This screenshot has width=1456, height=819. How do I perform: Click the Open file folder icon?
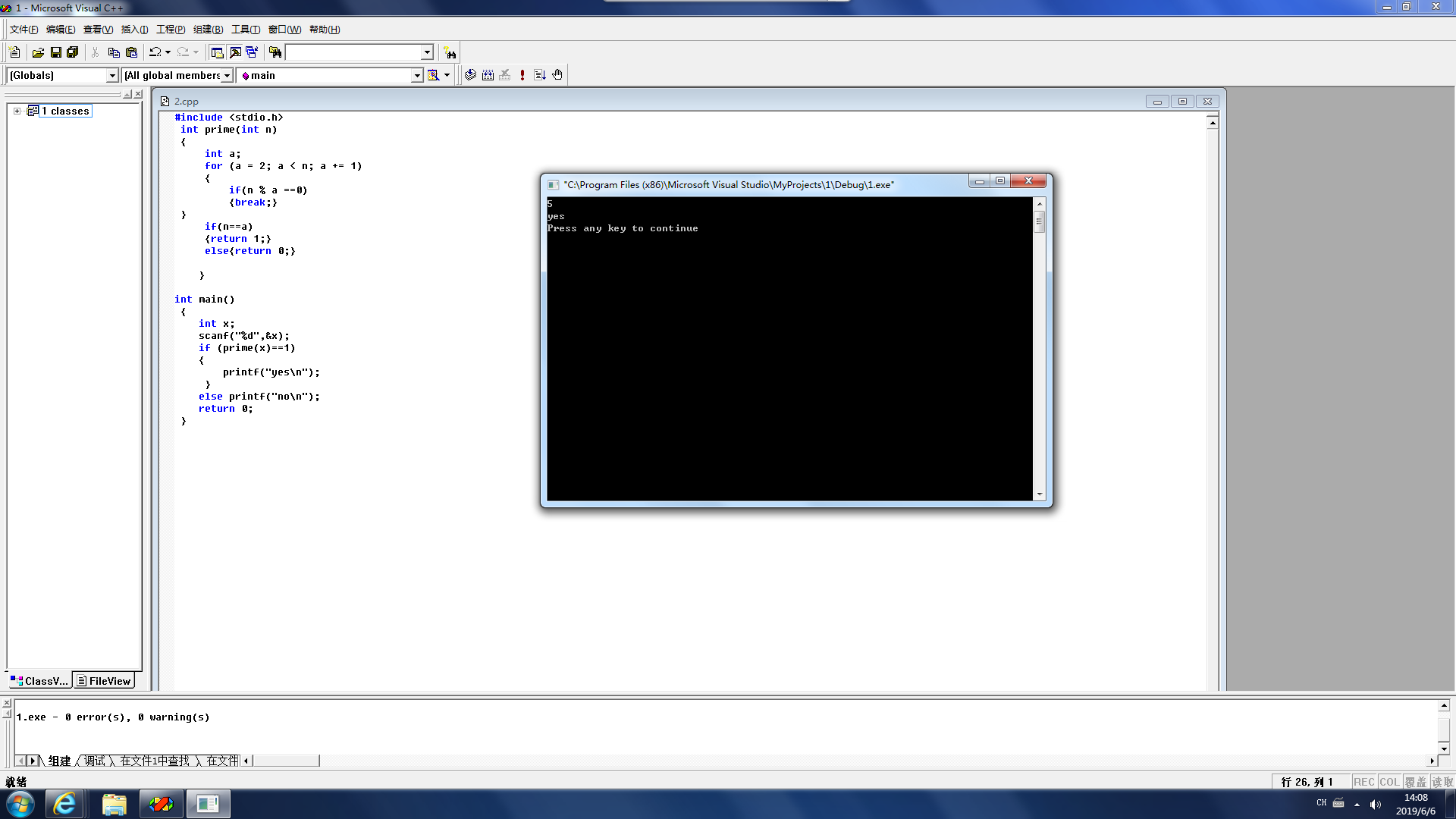click(38, 52)
